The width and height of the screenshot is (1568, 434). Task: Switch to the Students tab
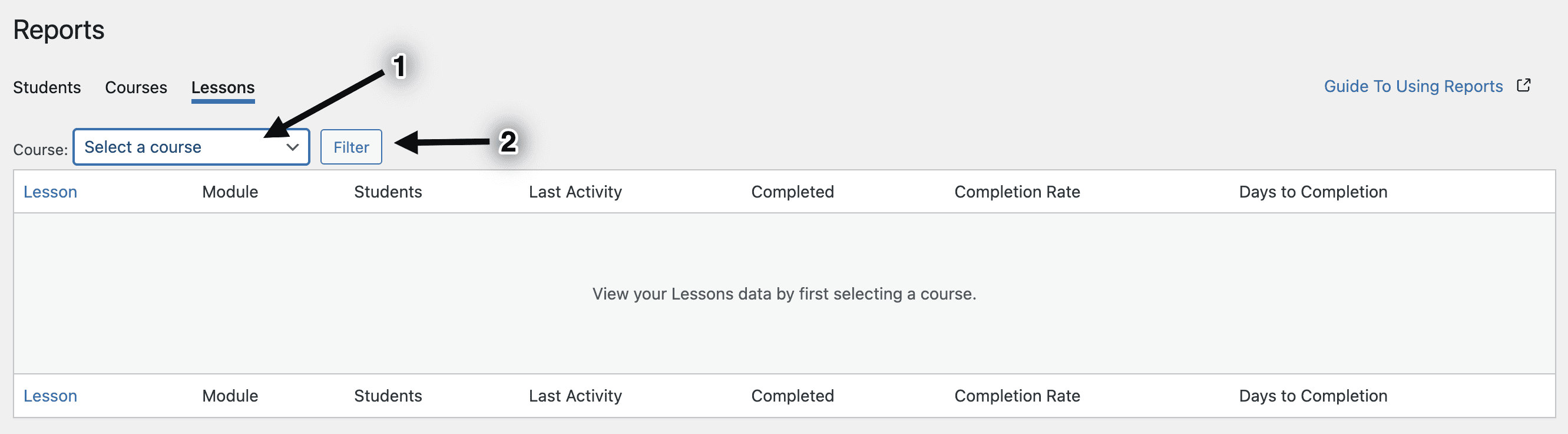(x=47, y=87)
